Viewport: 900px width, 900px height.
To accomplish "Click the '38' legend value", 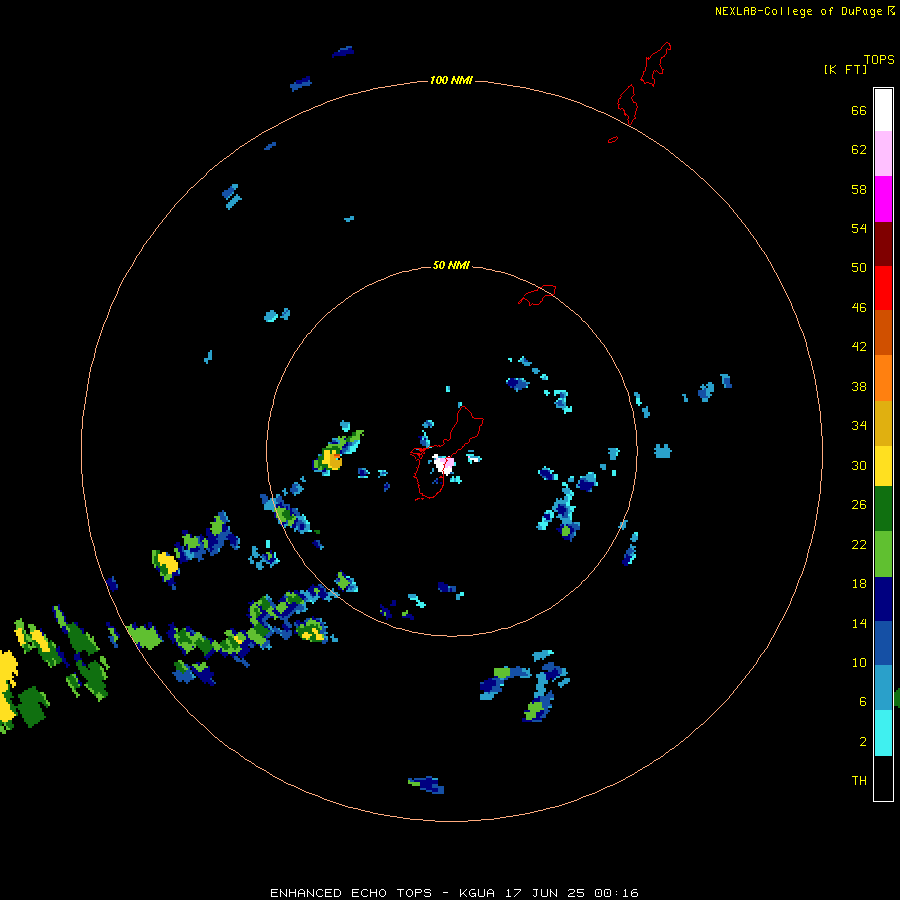I will [859, 386].
